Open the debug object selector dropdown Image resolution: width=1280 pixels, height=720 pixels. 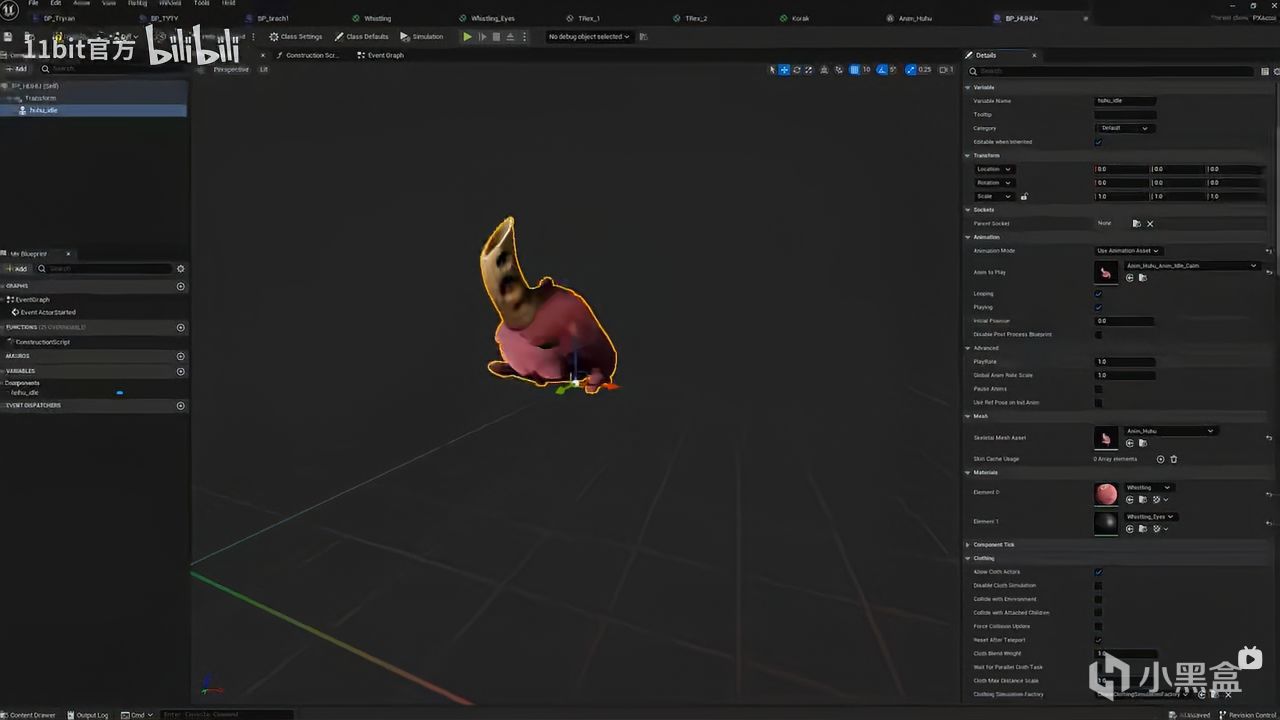pyautogui.click(x=589, y=37)
